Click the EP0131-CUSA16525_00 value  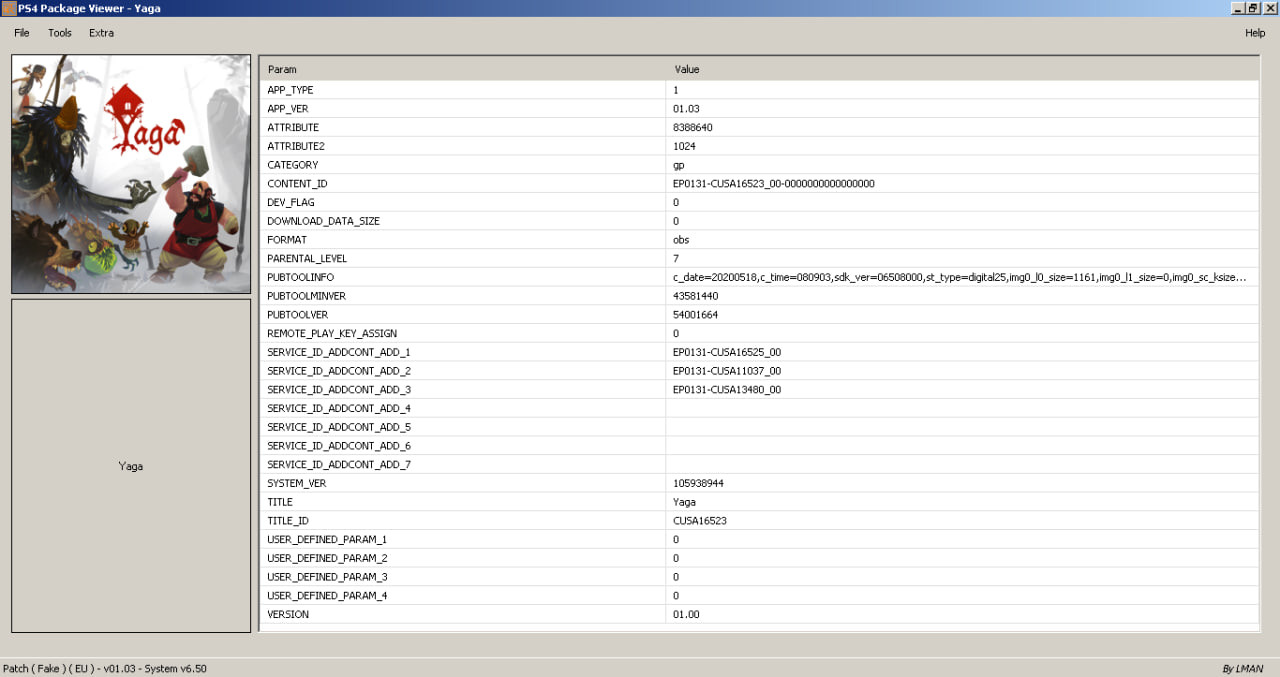click(x=727, y=352)
